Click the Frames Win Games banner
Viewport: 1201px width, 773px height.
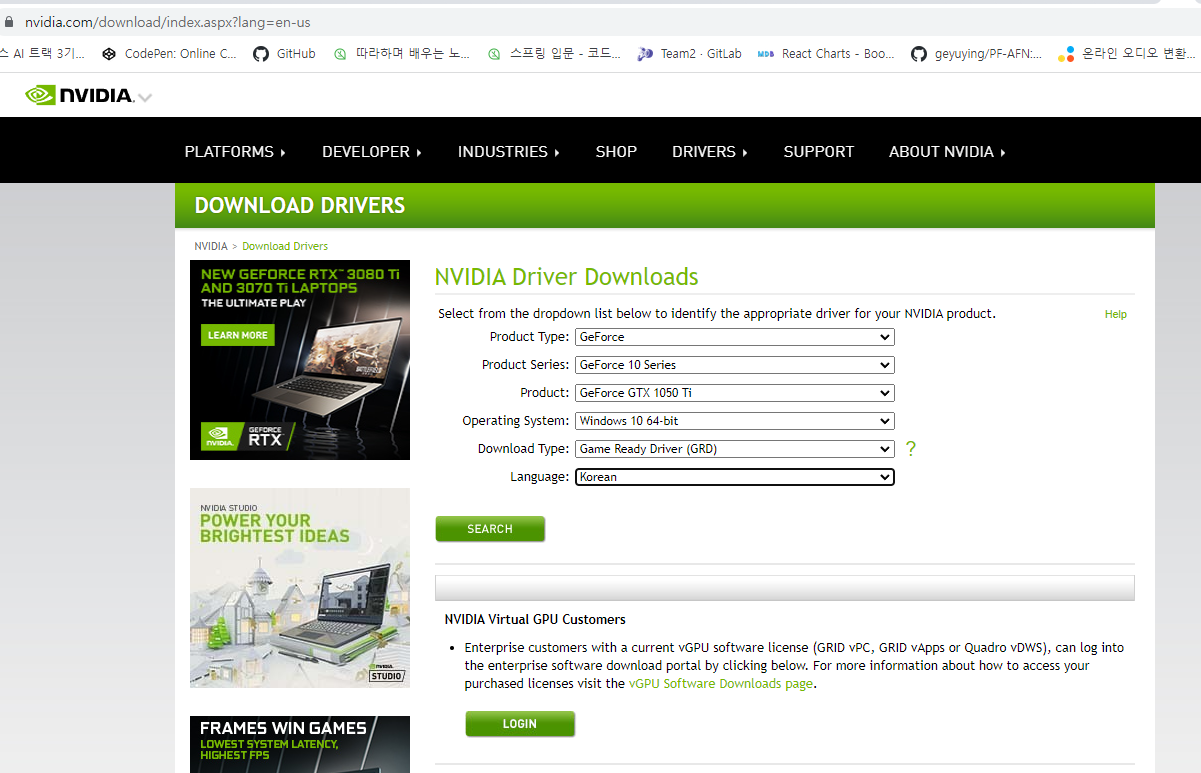click(300, 744)
